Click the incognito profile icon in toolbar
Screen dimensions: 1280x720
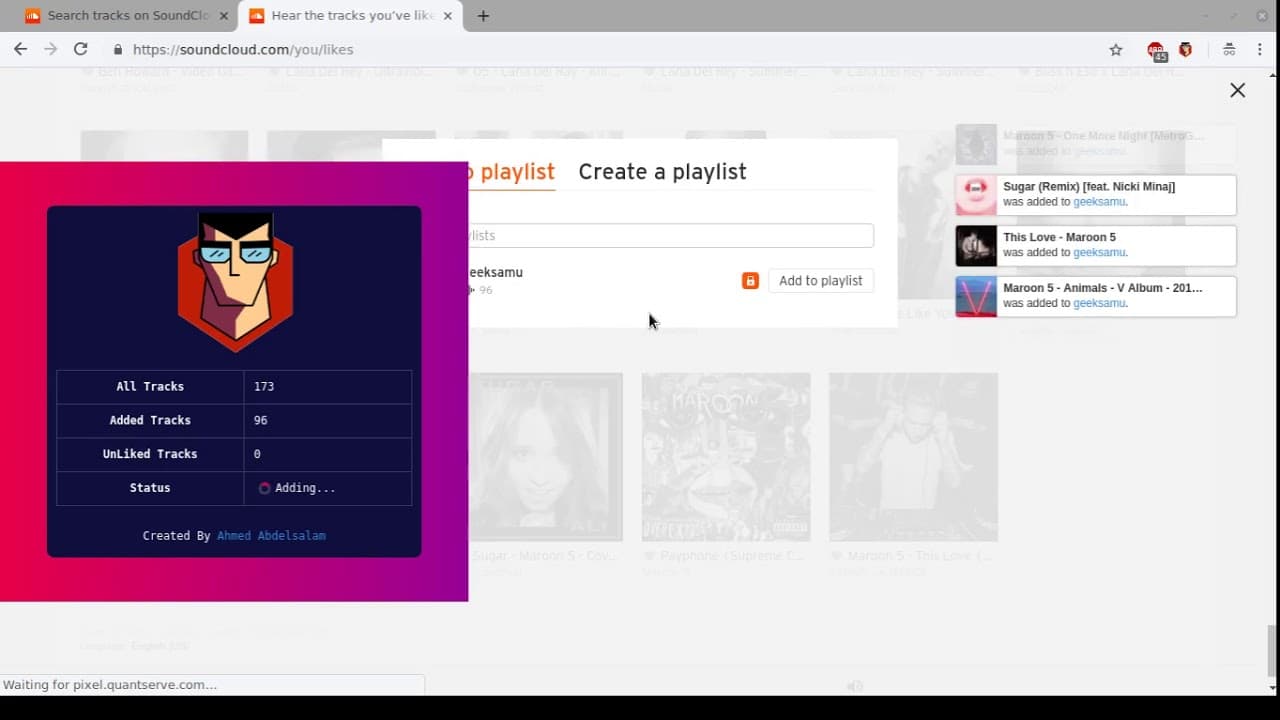point(1229,49)
